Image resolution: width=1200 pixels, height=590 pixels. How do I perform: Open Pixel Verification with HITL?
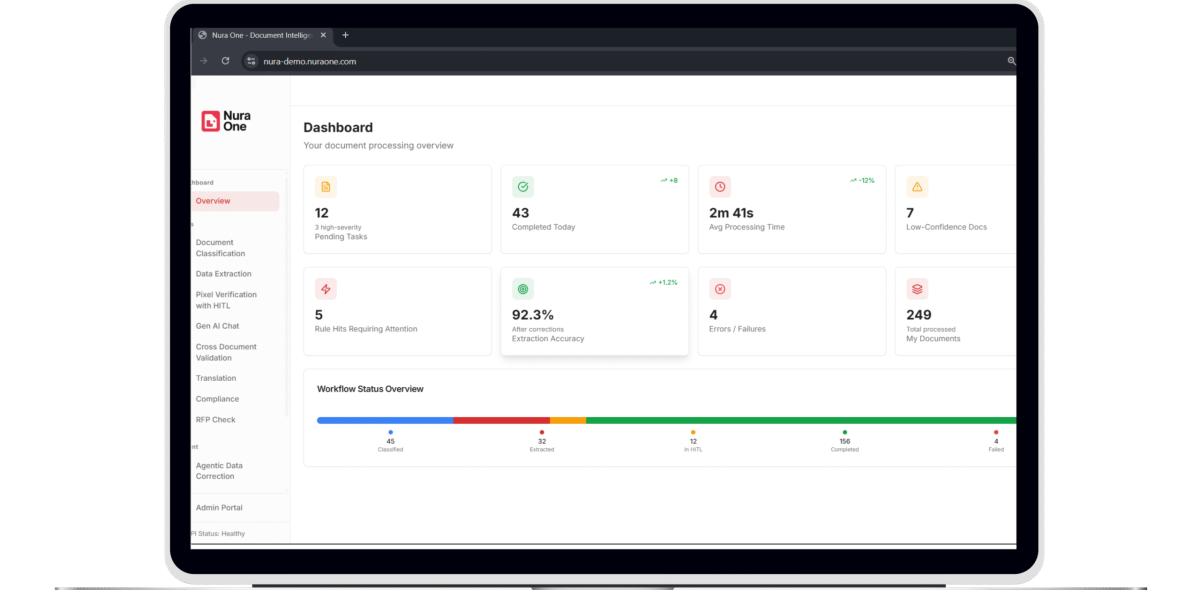(x=226, y=300)
